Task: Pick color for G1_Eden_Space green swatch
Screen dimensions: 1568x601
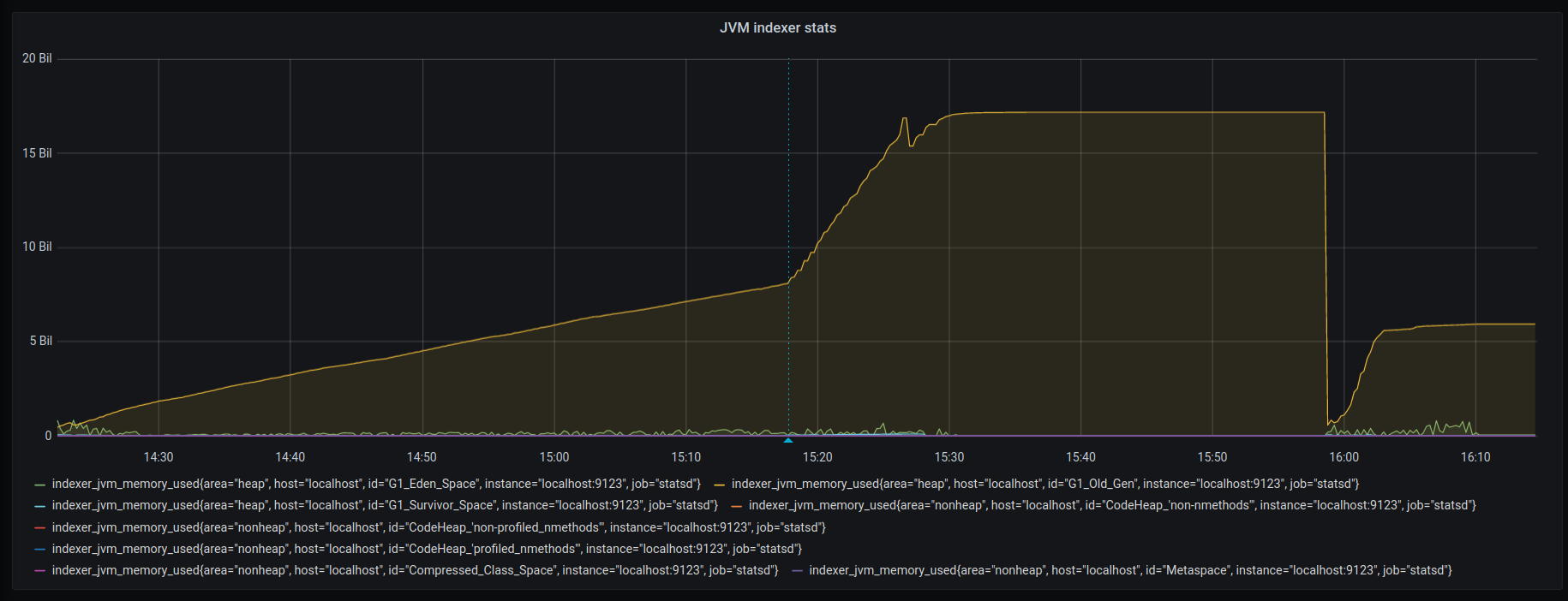Action: [x=39, y=485]
